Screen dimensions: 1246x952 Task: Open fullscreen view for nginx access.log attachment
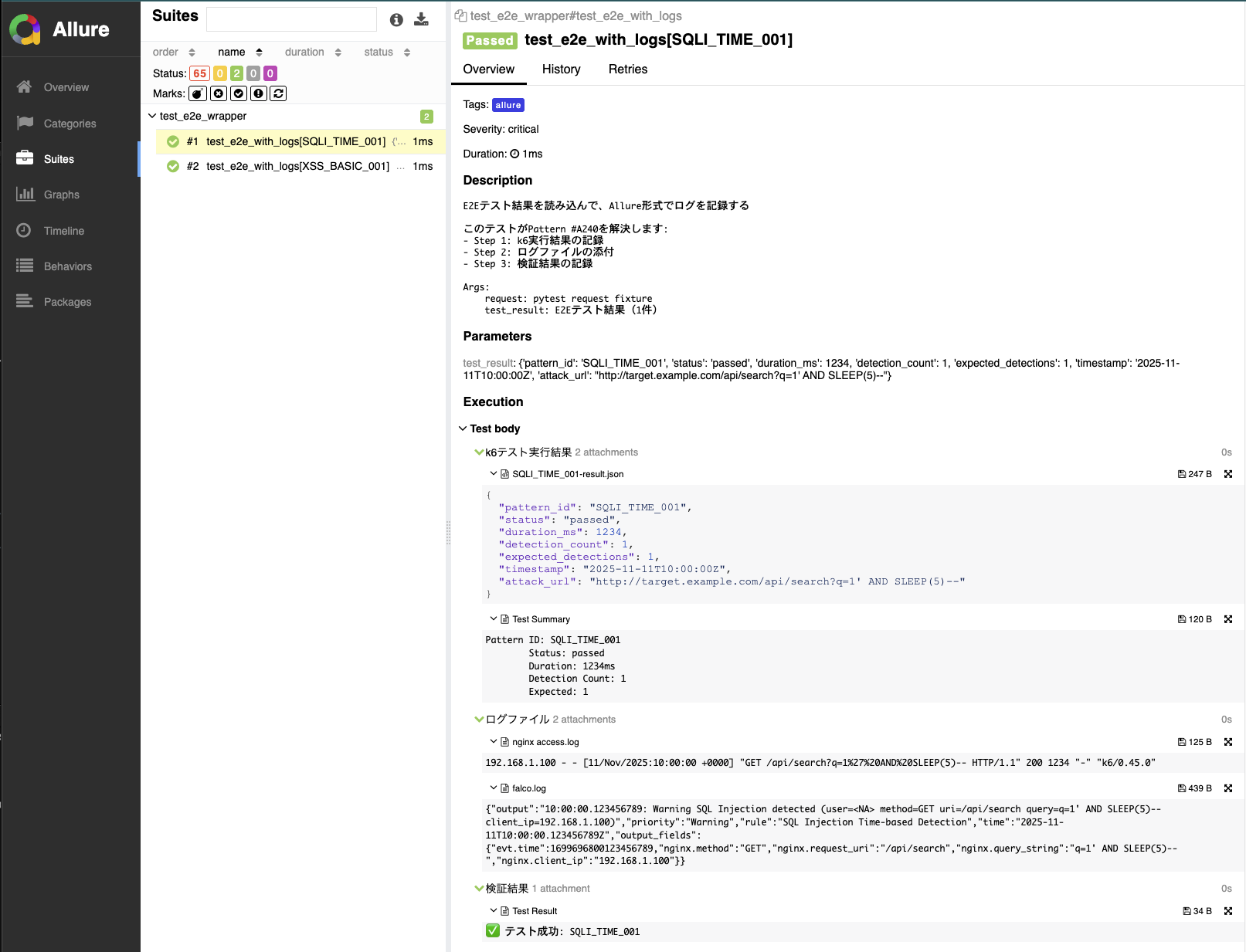1228,742
